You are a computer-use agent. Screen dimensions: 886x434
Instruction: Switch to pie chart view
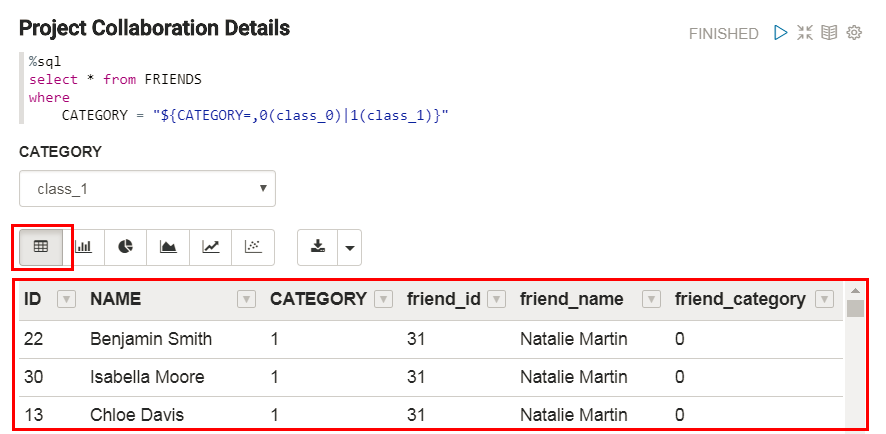click(125, 246)
